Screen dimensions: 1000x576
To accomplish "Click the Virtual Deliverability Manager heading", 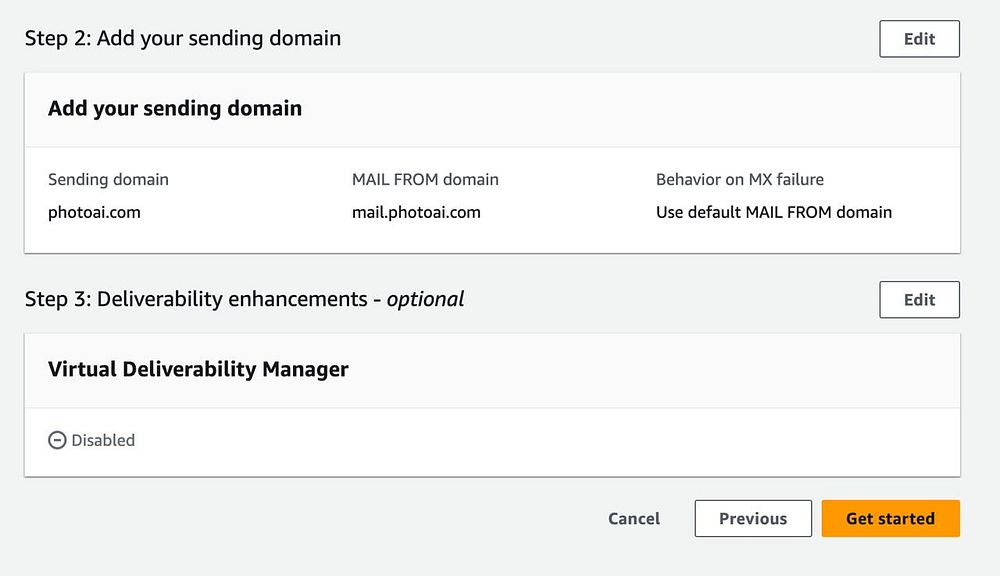I will [x=198, y=369].
